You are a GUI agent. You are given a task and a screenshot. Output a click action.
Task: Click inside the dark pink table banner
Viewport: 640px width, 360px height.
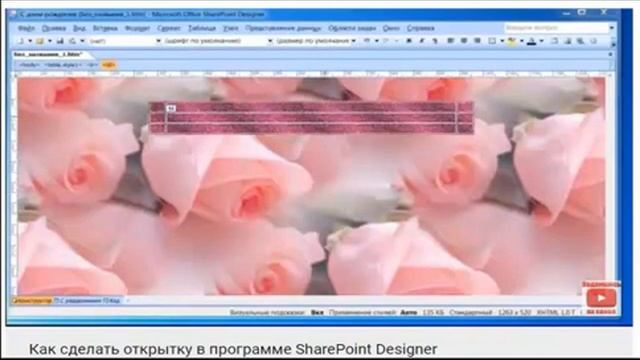pos(311,118)
